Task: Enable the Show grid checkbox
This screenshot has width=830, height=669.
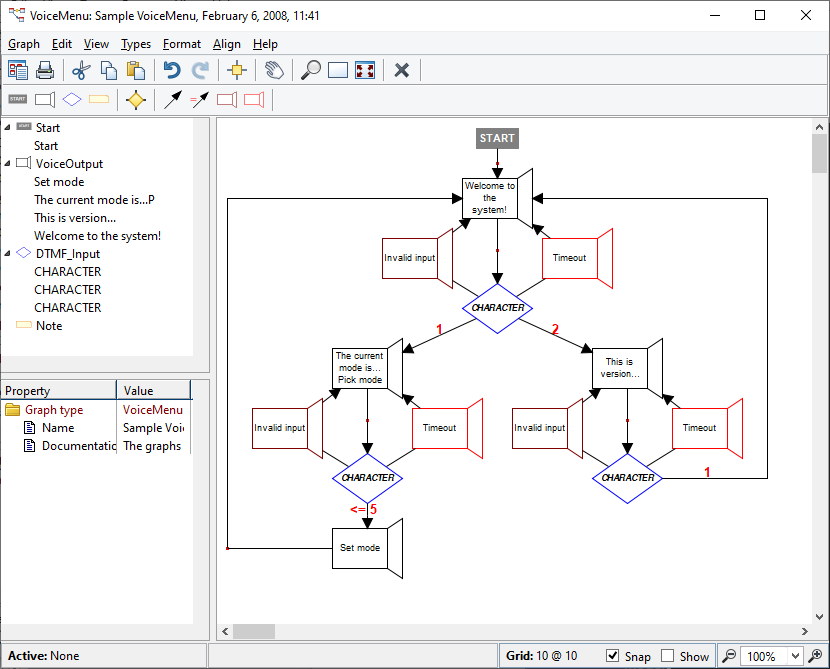Action: tap(668, 656)
